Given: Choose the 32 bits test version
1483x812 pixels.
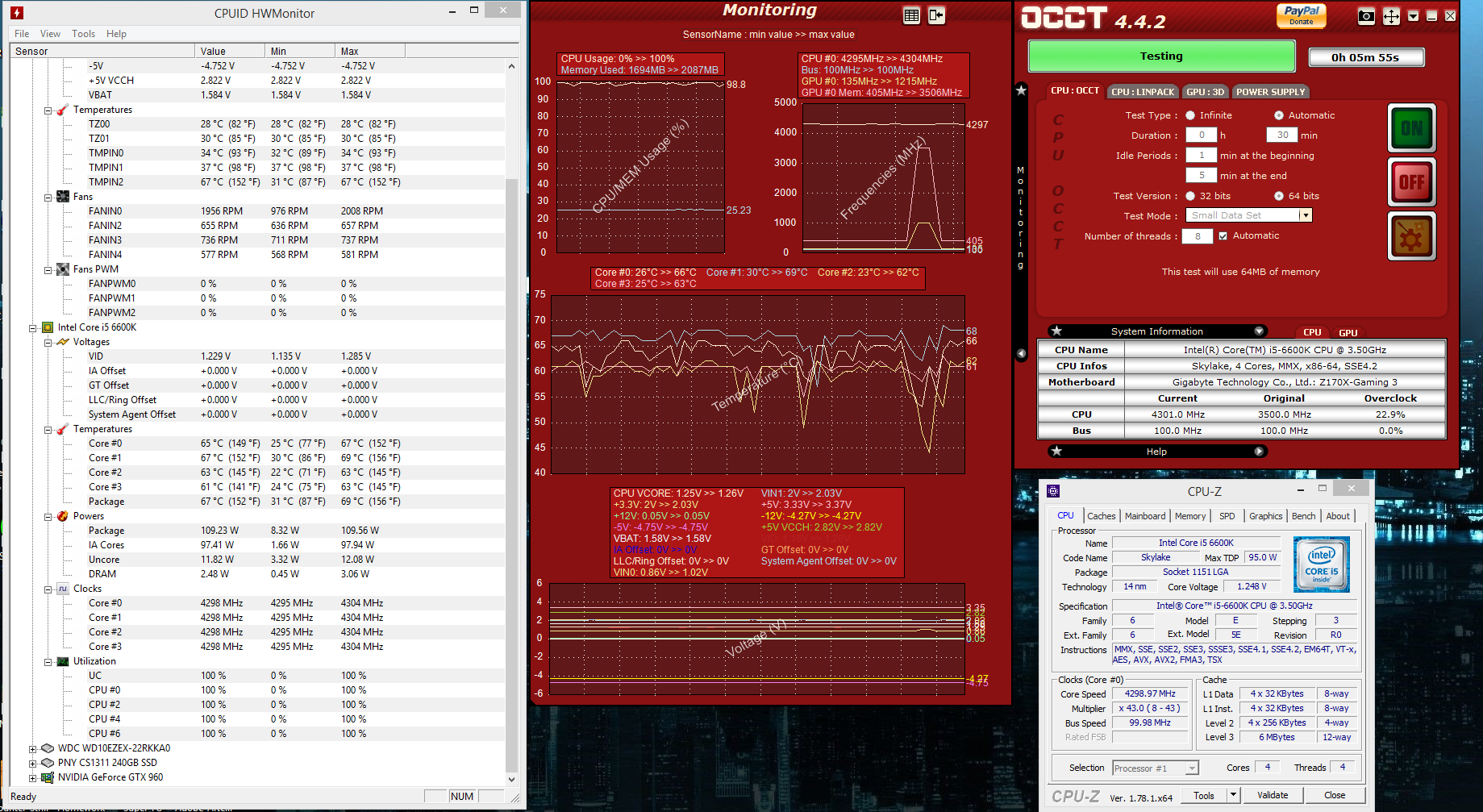Looking at the screenshot, I should [x=1190, y=196].
